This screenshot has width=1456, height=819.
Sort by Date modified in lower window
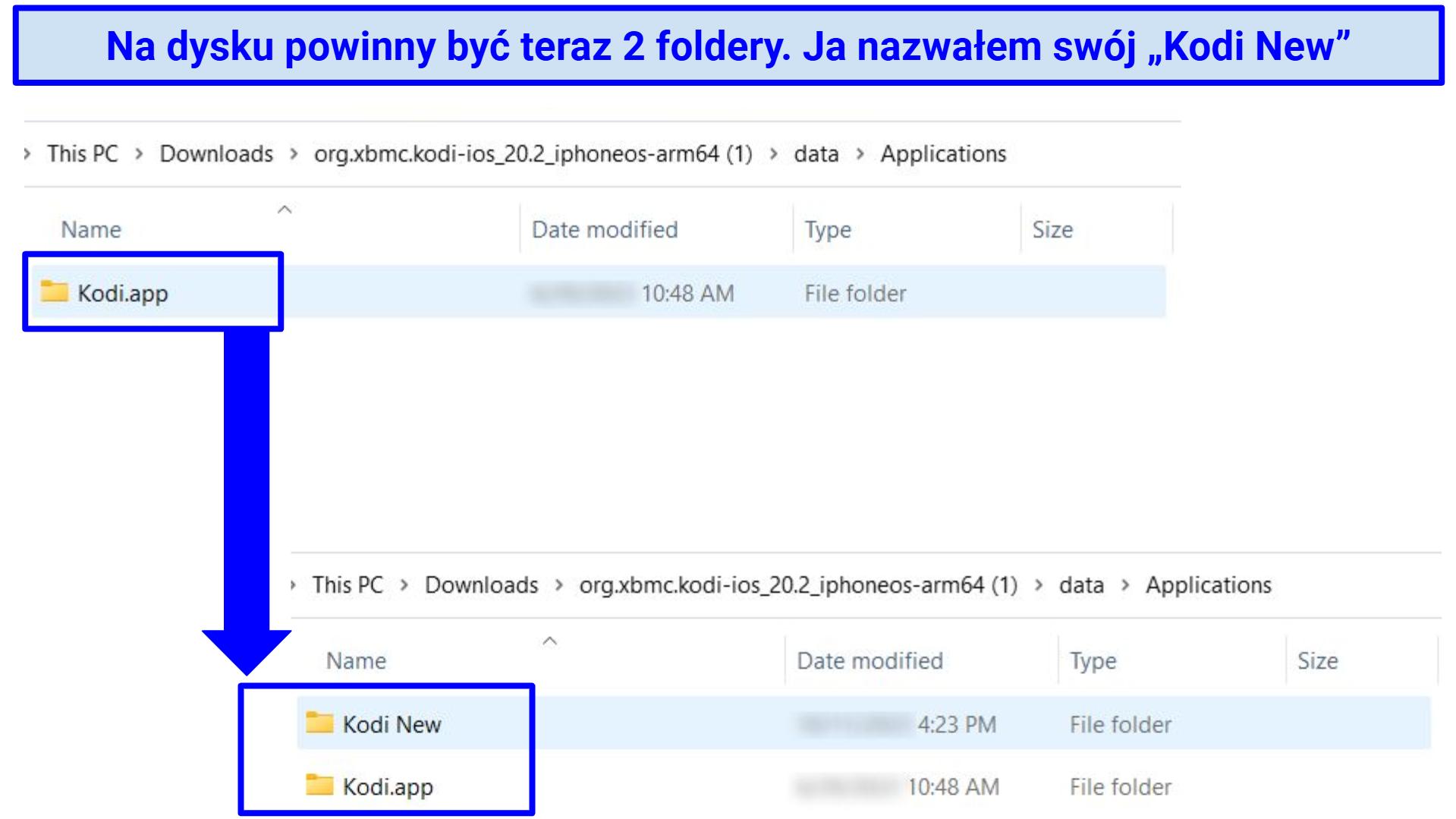[x=870, y=661]
